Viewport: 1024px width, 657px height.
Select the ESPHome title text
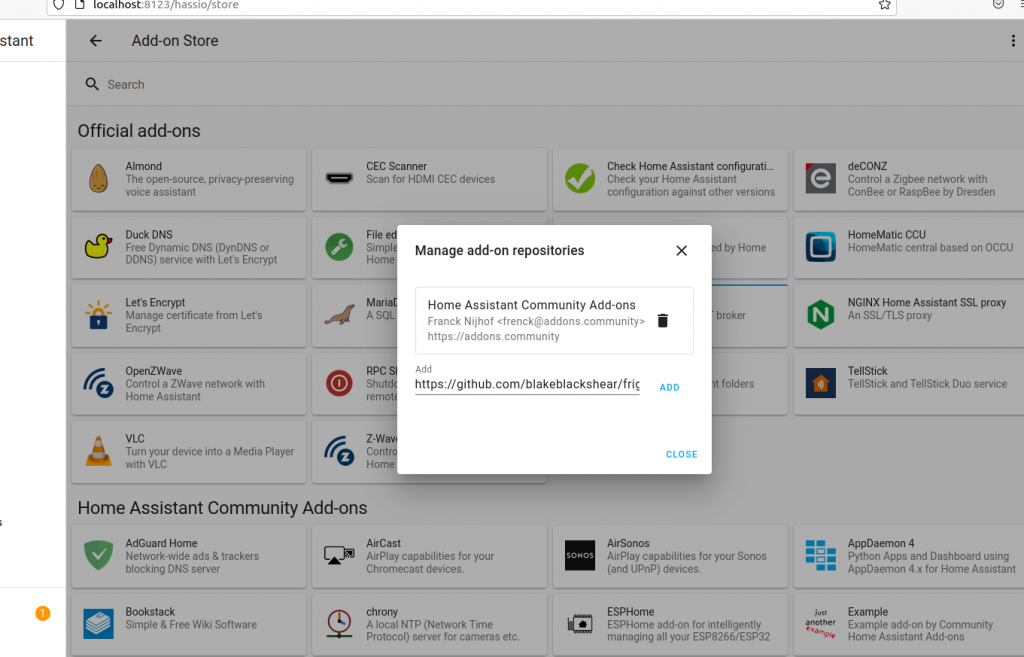[631, 612]
